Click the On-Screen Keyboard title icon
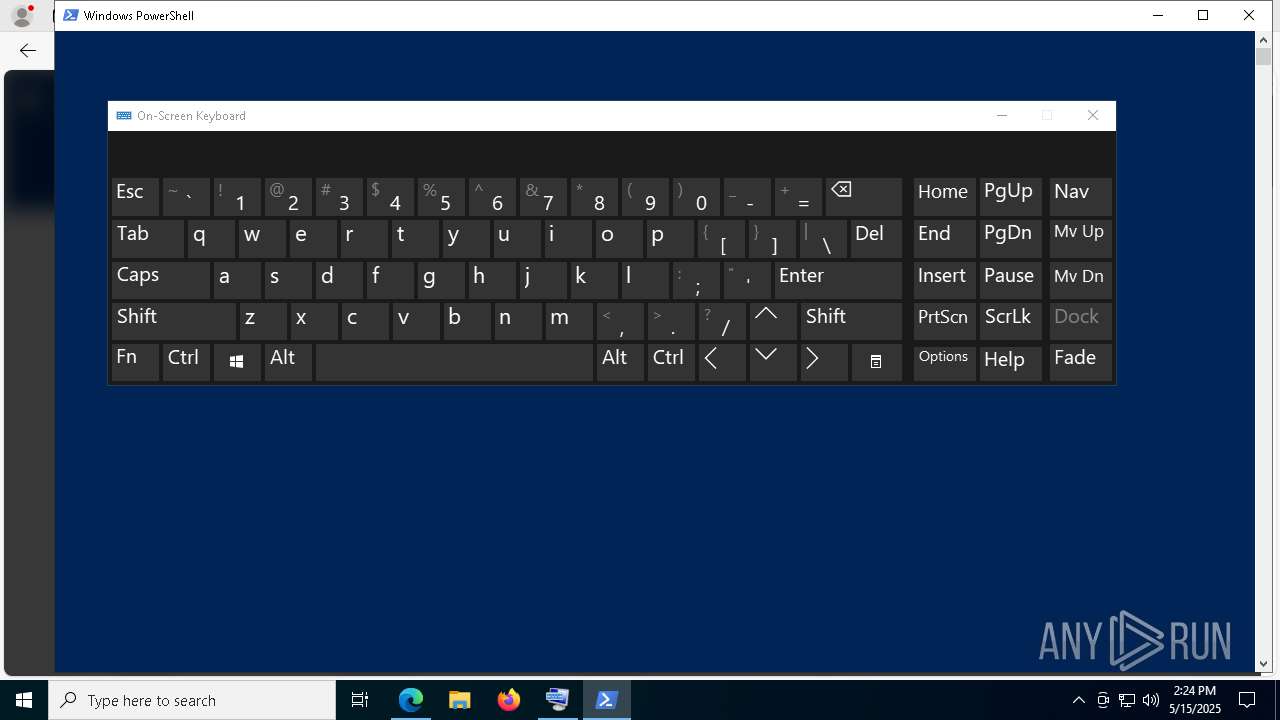The height and width of the screenshot is (720, 1280). coord(124,116)
